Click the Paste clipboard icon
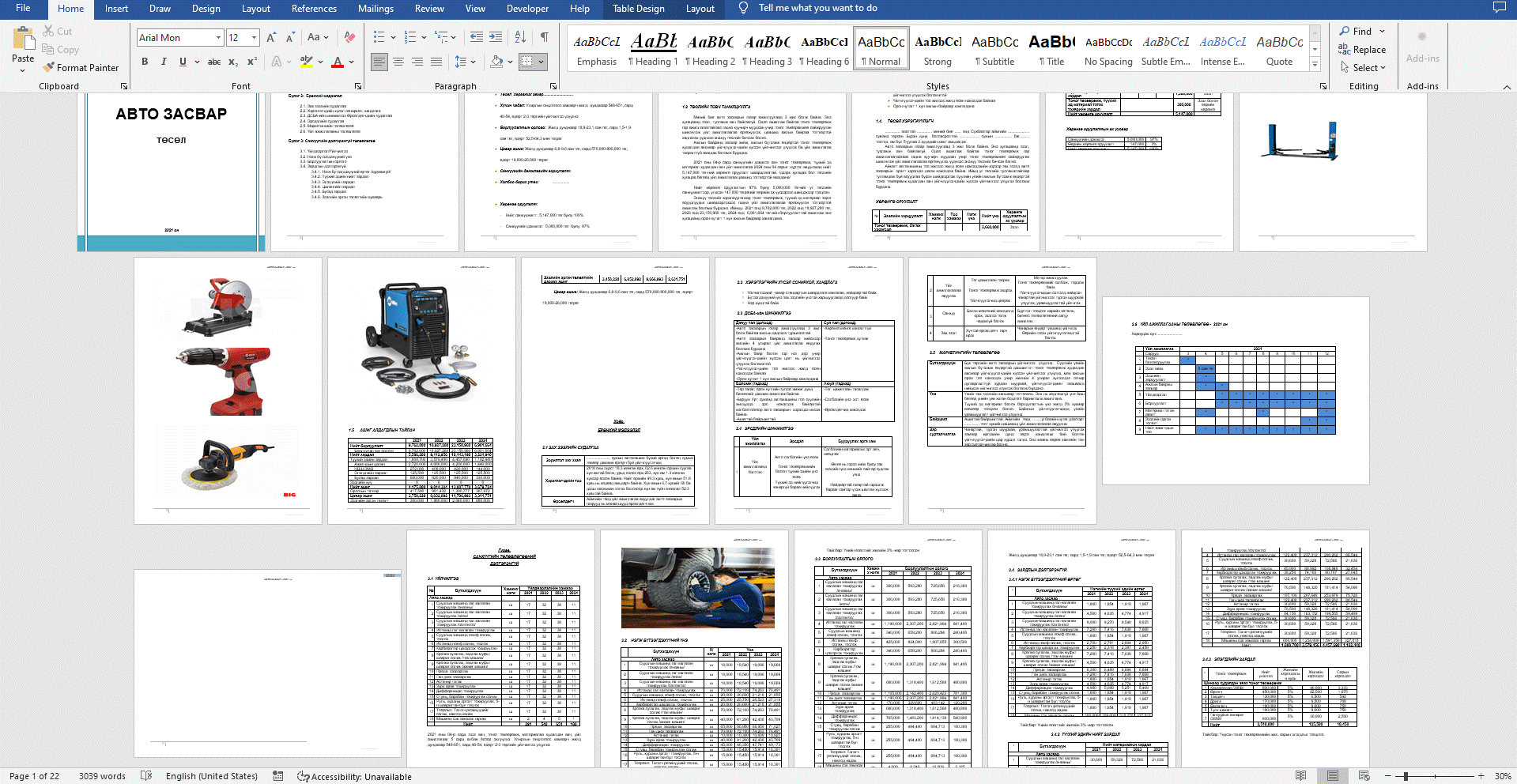The width and height of the screenshot is (1517, 784). 23,40
